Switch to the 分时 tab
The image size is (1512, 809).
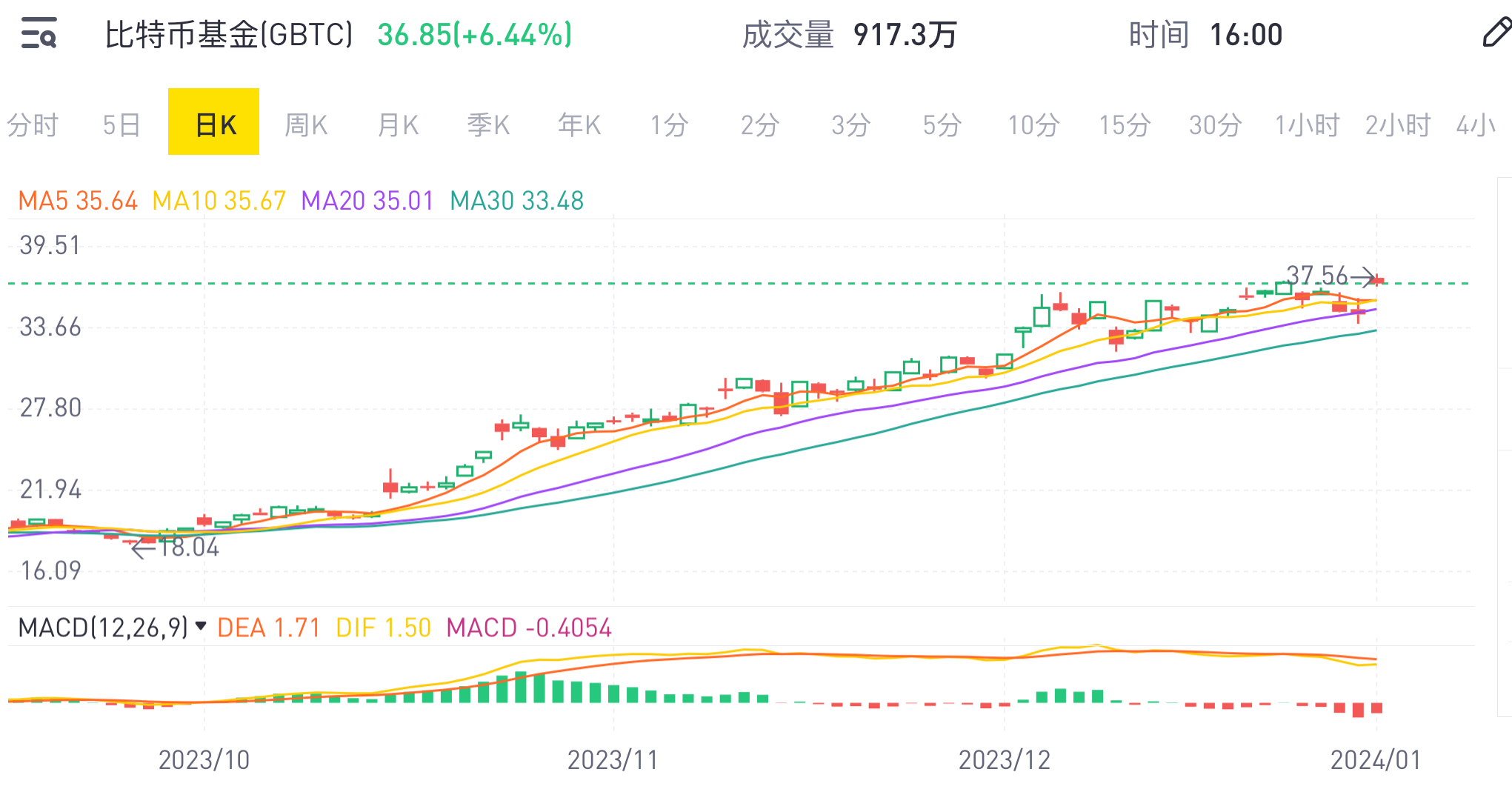33,124
